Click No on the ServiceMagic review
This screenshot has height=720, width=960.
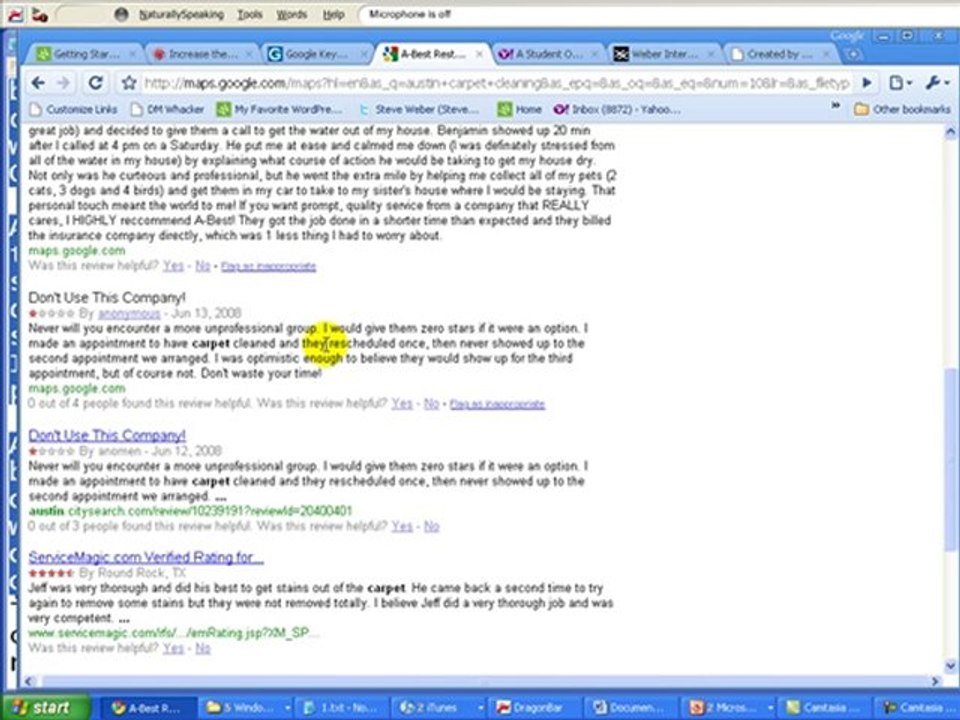[x=203, y=648]
